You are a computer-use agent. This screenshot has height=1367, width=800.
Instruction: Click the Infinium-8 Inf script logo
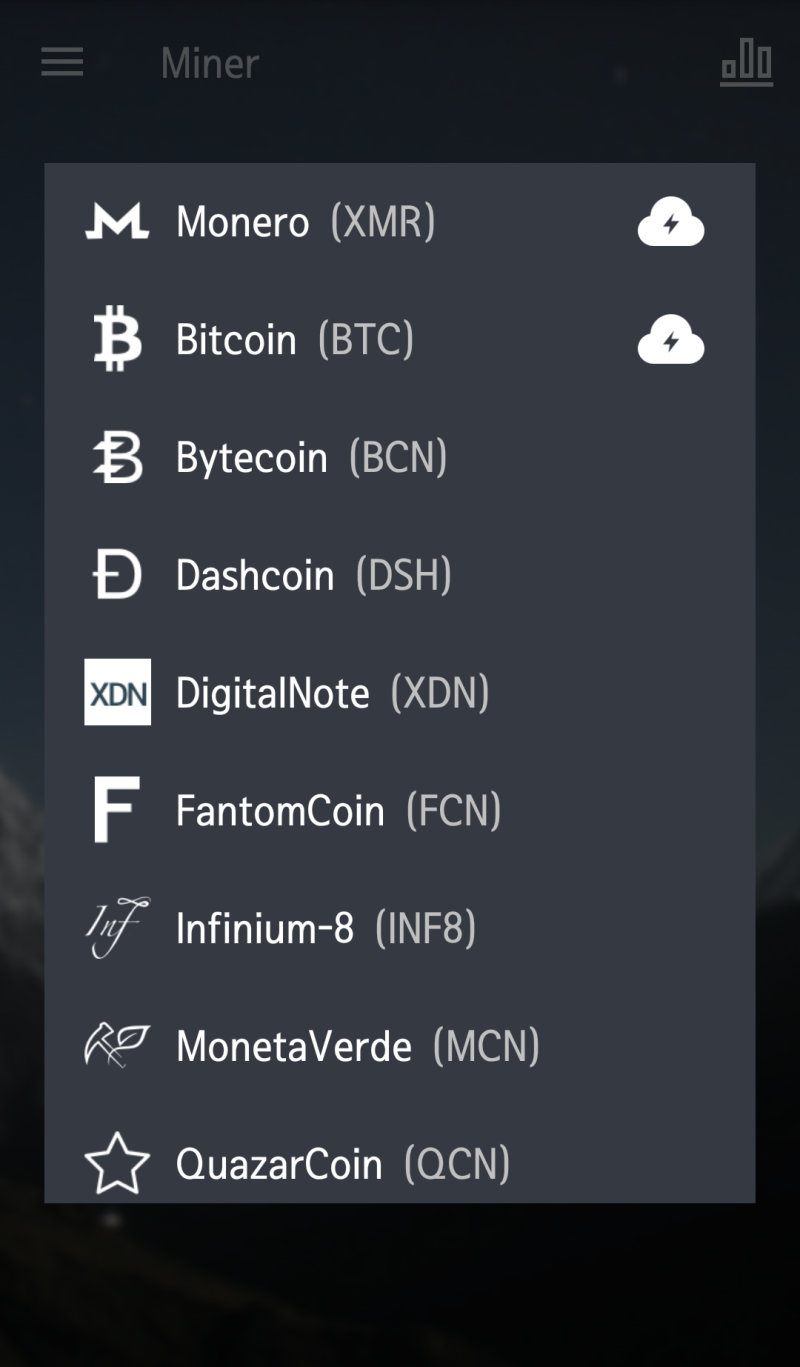pos(117,928)
